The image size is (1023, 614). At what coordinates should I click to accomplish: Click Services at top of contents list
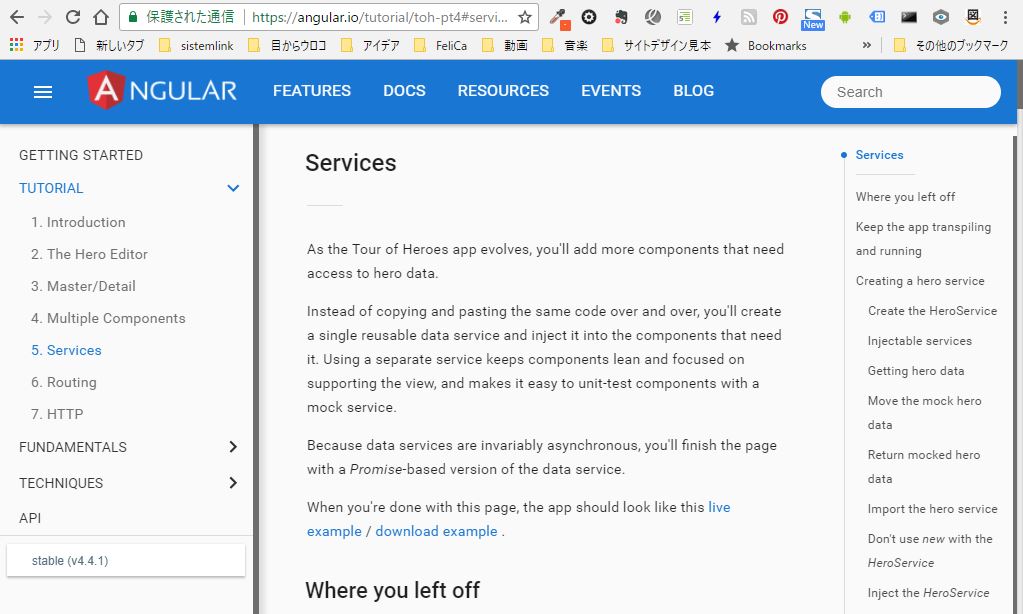point(879,155)
